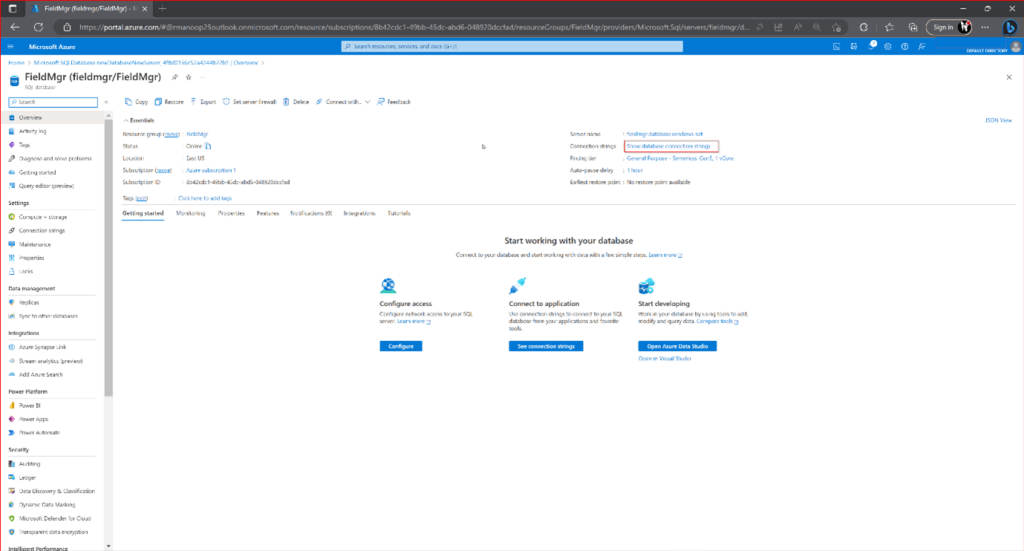The image size is (1024, 551).
Task: Open the Azure portal hamburger menu
Action: click(x=10, y=47)
